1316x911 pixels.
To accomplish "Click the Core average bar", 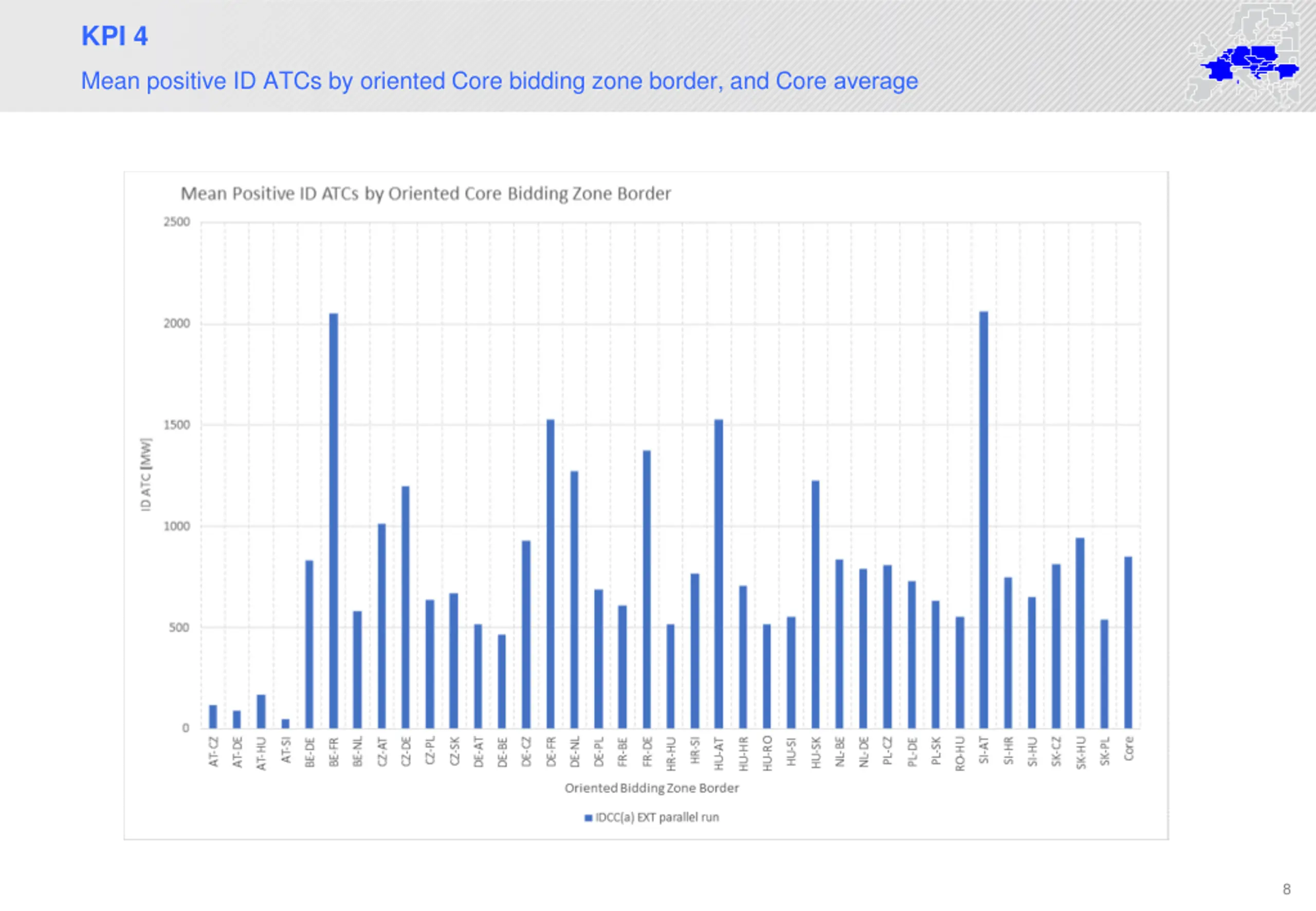I will click(1128, 643).
